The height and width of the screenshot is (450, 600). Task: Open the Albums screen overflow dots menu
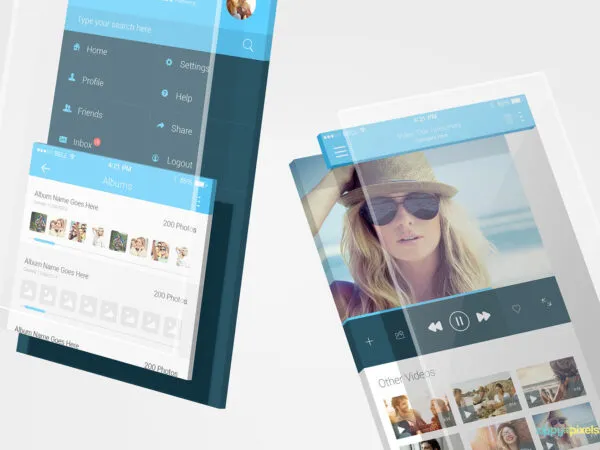(x=199, y=201)
